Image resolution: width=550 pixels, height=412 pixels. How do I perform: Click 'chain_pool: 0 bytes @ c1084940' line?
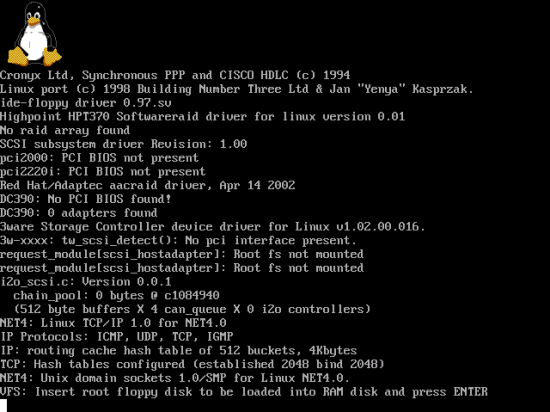(x=116, y=295)
